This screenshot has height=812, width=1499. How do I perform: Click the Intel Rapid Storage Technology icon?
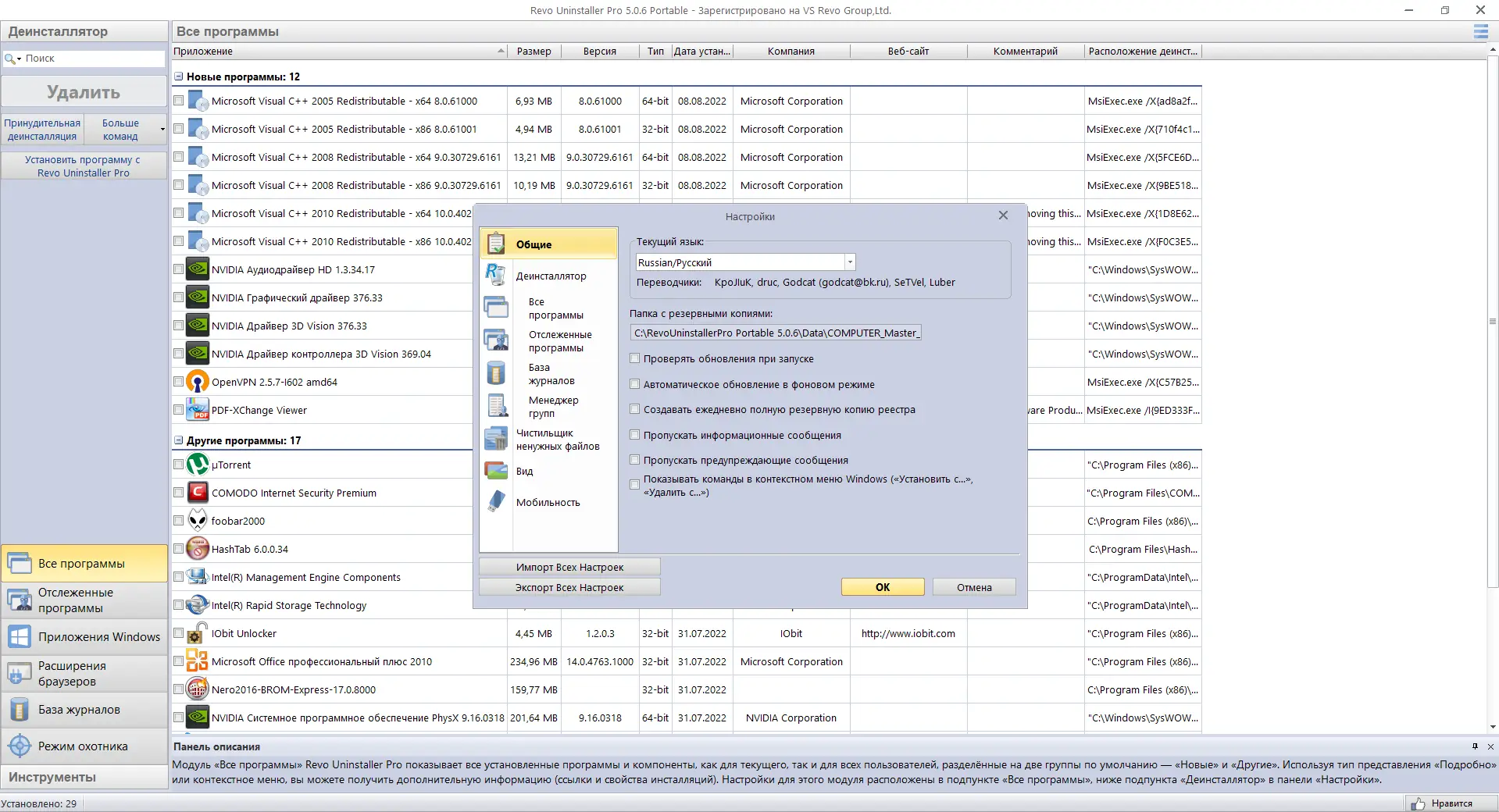tap(198, 605)
